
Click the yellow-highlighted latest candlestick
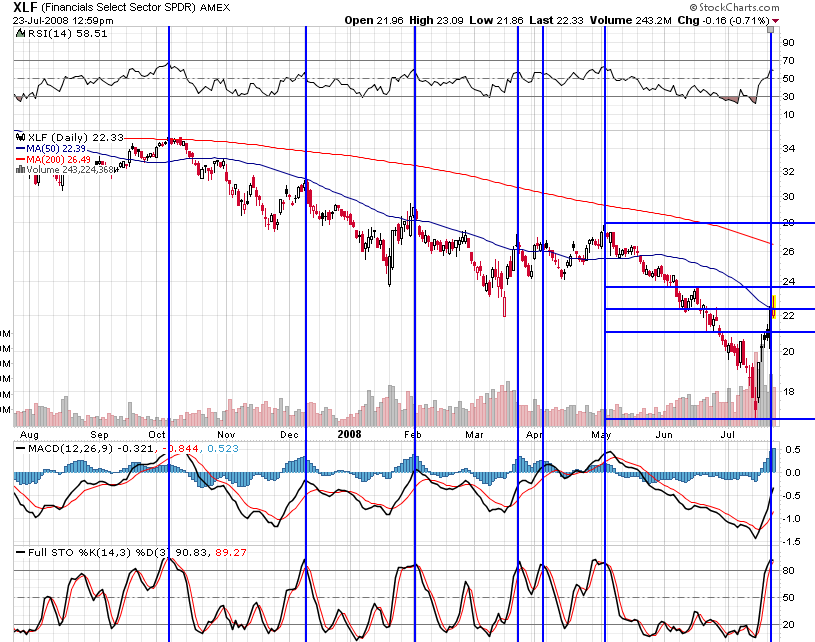click(774, 307)
